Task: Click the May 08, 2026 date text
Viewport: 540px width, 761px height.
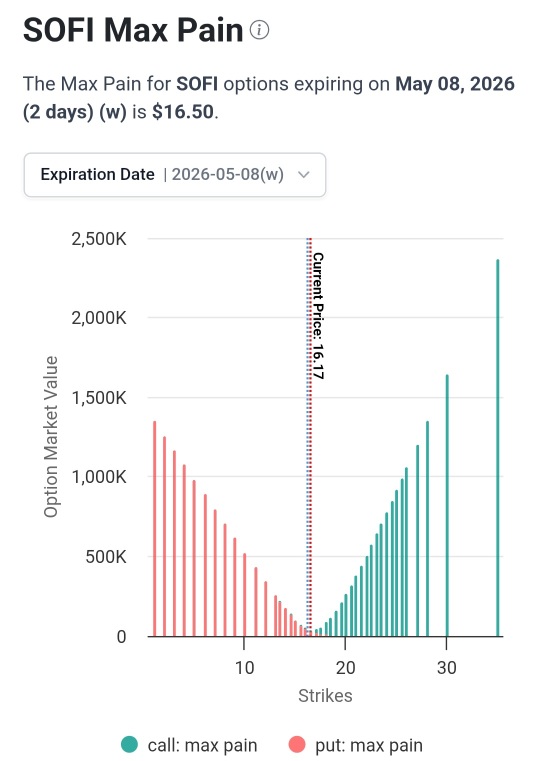Action: pyautogui.click(x=455, y=84)
